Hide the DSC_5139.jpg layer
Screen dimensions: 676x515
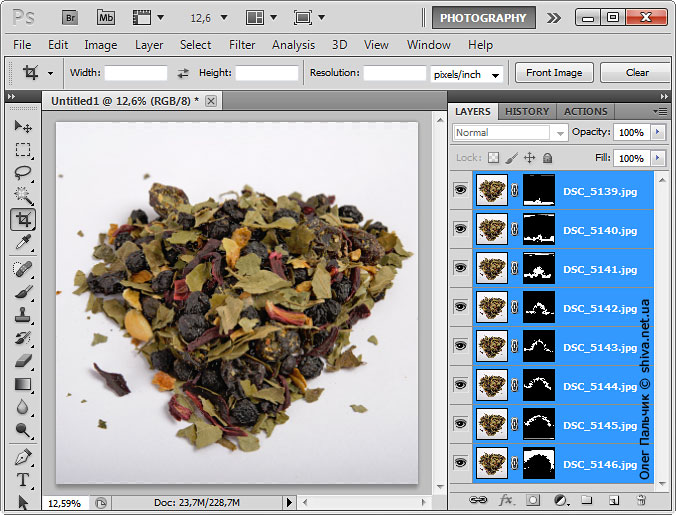[460, 190]
